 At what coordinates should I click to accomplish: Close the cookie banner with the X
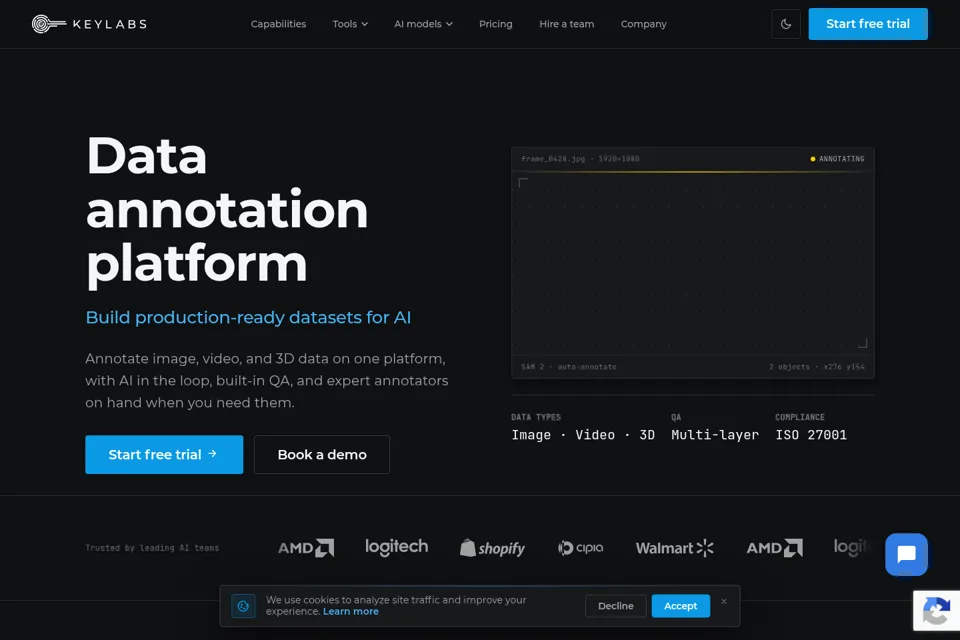724,601
